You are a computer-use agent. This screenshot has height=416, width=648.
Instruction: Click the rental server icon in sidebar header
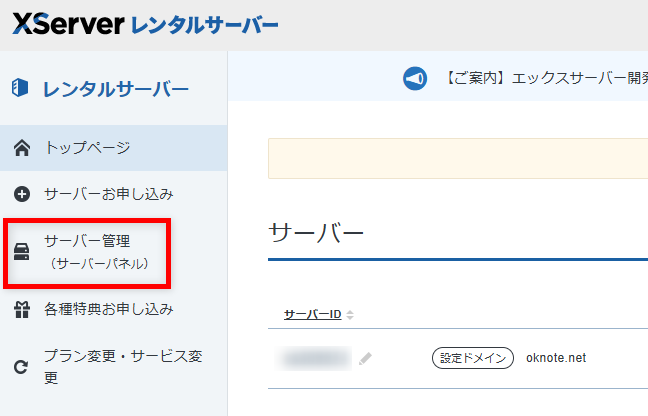pos(21,89)
